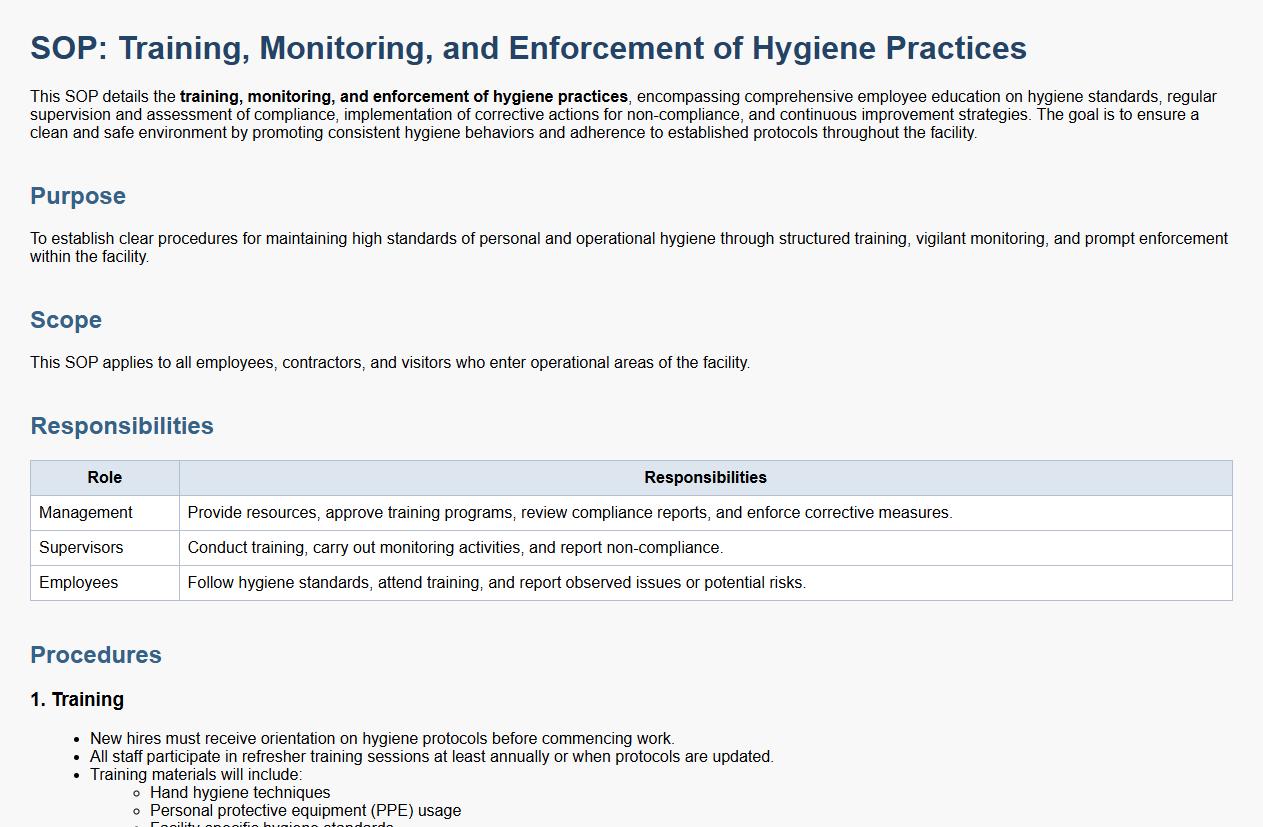Click the Scope paragraph about employees and contractors
The width and height of the screenshot is (1263, 827).
coord(390,362)
